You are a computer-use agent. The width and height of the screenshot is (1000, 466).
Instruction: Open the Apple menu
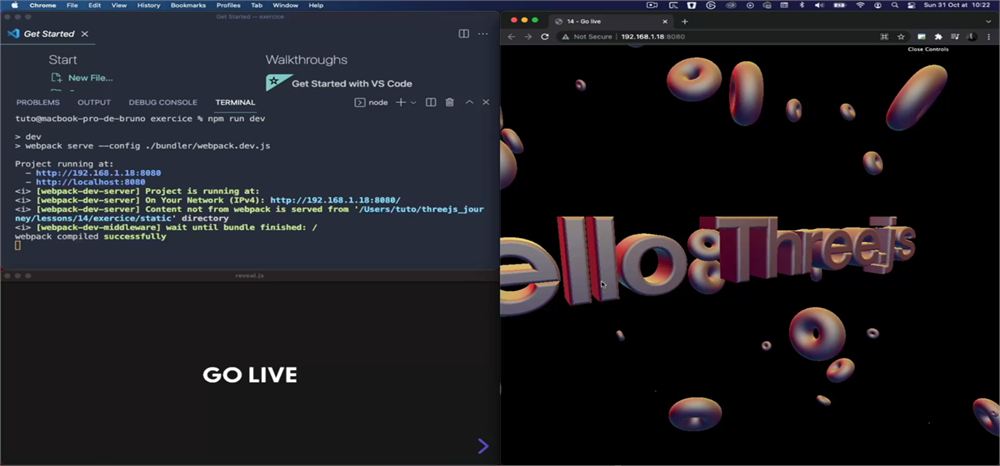[x=14, y=5]
